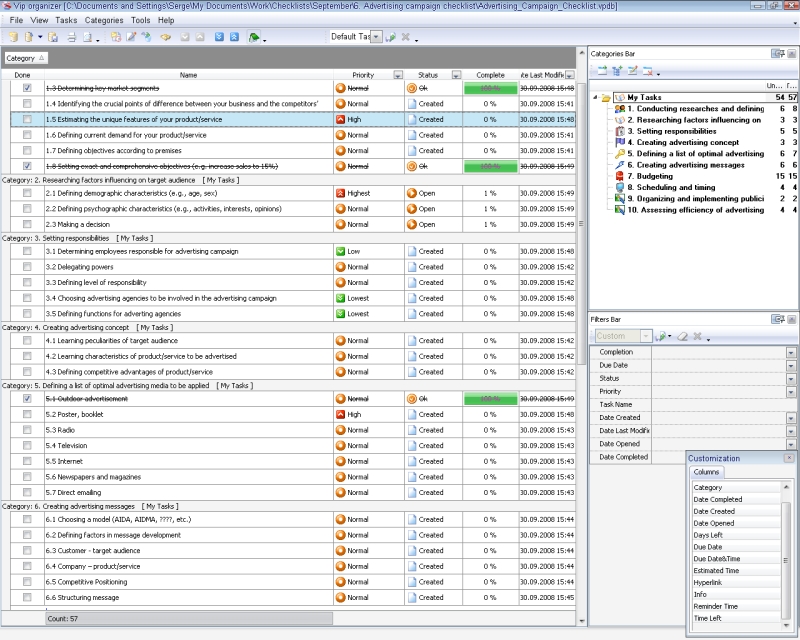Sort by clicking the Name column header
The width and height of the screenshot is (800, 640).
coord(188,75)
